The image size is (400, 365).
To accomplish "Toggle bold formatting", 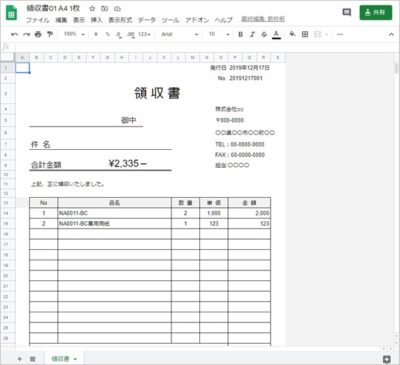I will coord(240,34).
